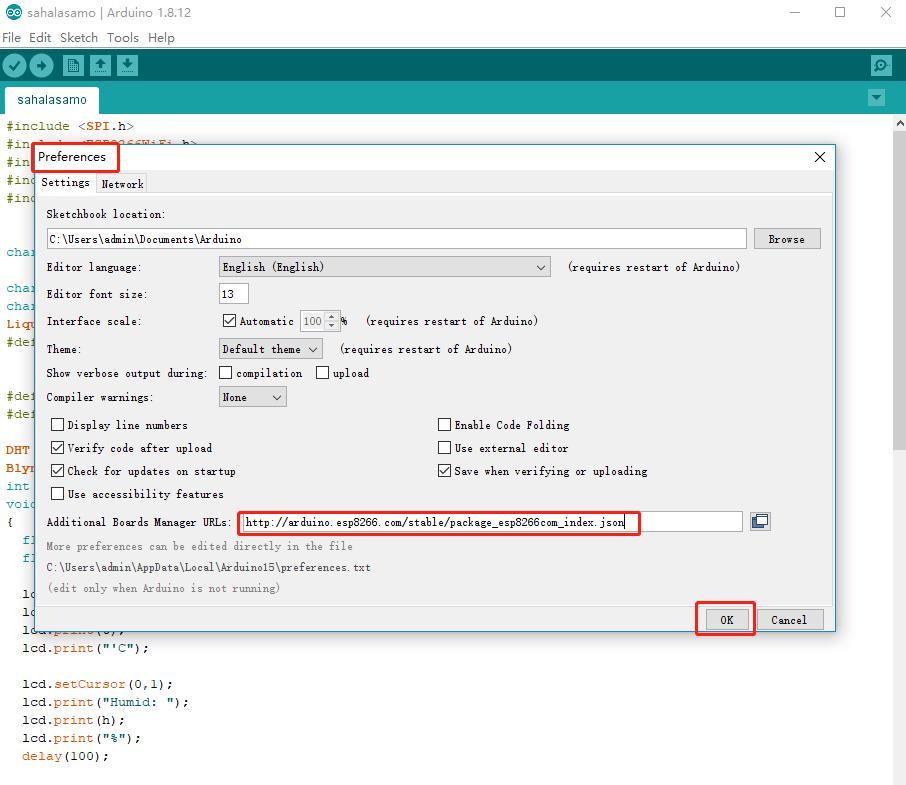Open the tab options dropdown arrow
906x785 pixels.
tap(876, 98)
